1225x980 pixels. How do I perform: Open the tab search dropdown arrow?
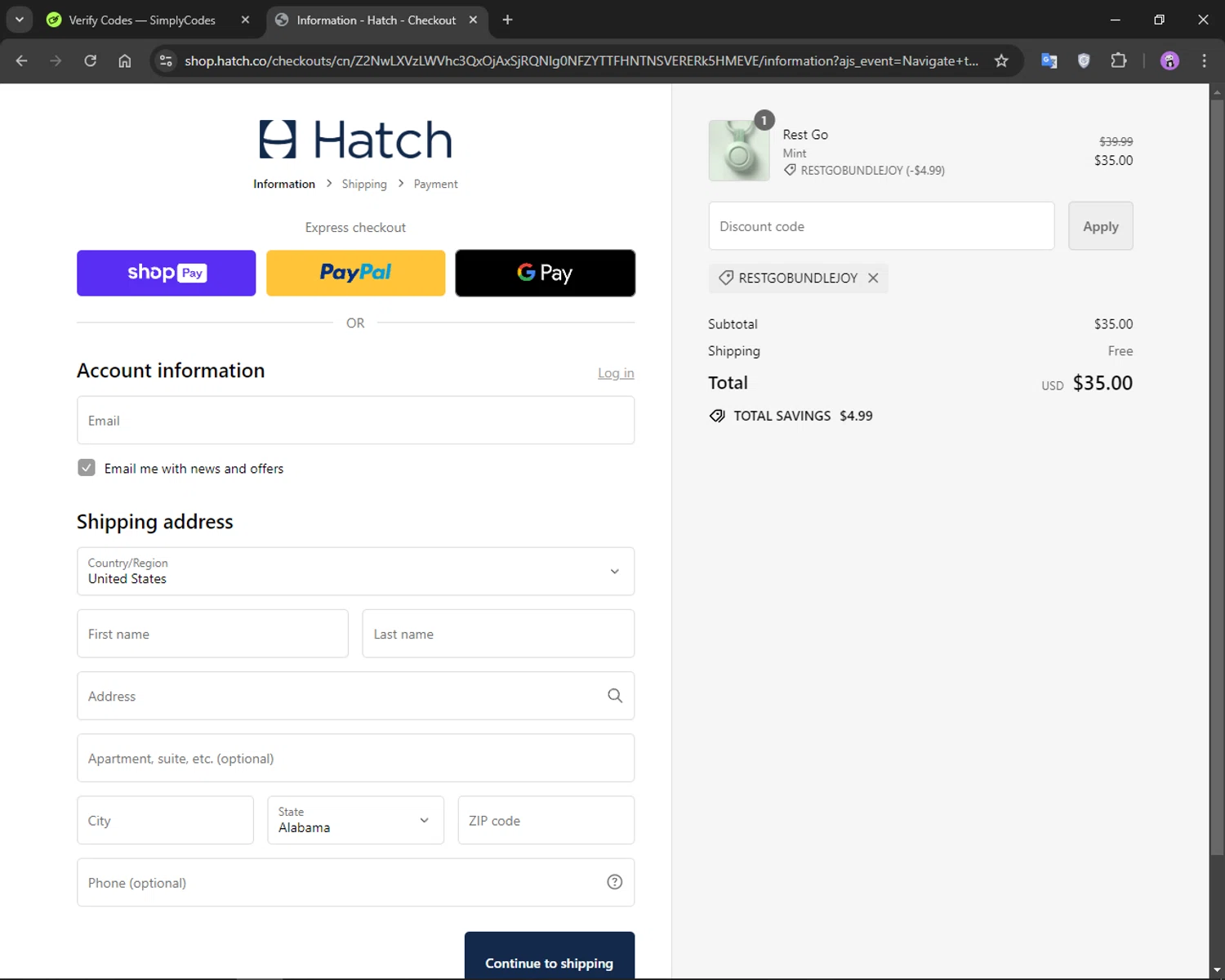pyautogui.click(x=19, y=20)
